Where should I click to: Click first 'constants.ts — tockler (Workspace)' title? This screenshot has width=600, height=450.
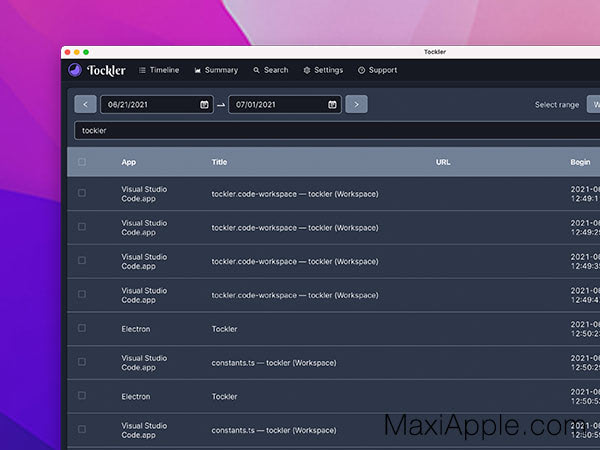click(274, 363)
